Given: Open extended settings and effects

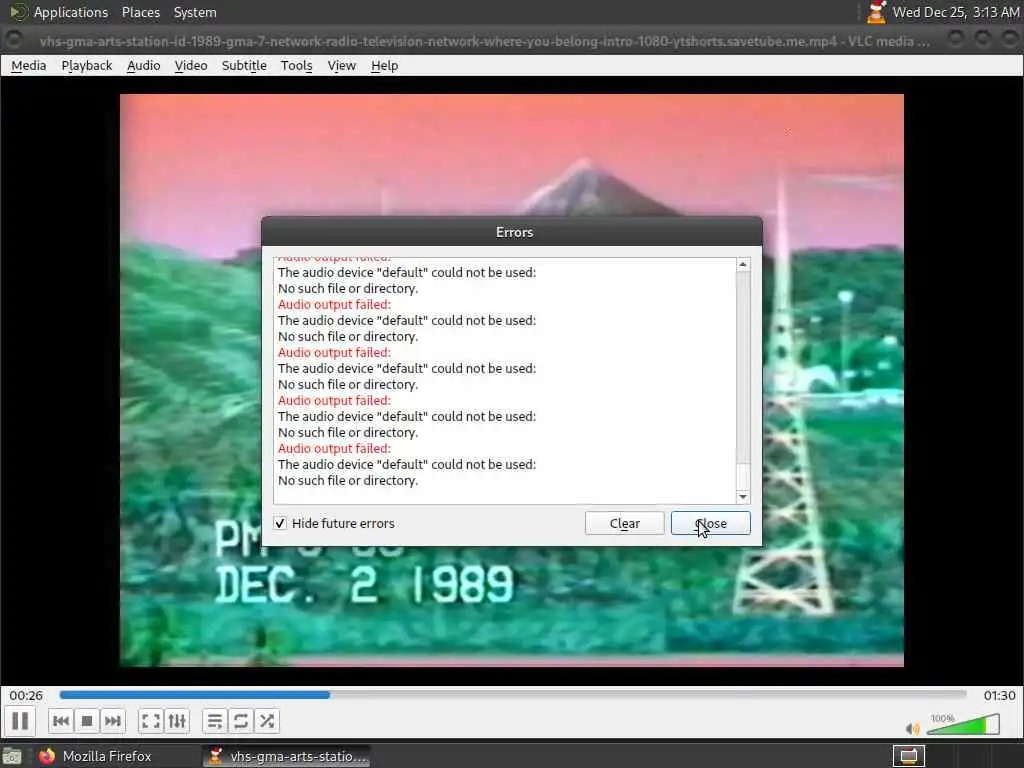Looking at the screenshot, I should point(177,721).
